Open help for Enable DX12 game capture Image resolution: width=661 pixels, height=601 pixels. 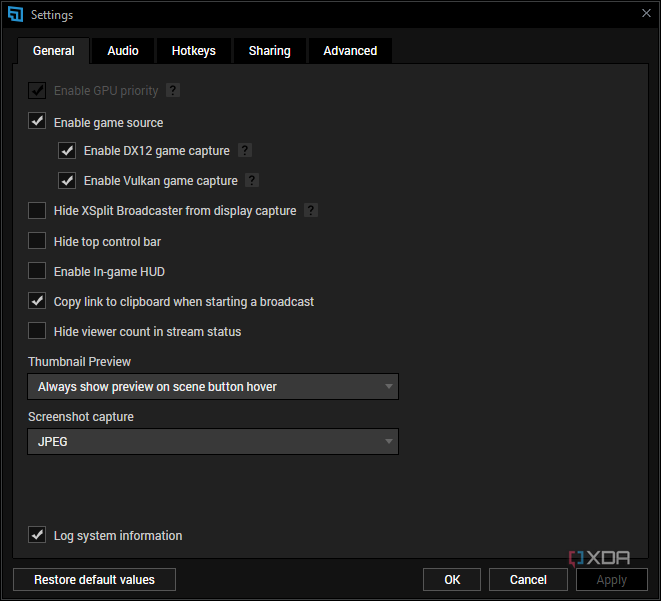coord(245,150)
